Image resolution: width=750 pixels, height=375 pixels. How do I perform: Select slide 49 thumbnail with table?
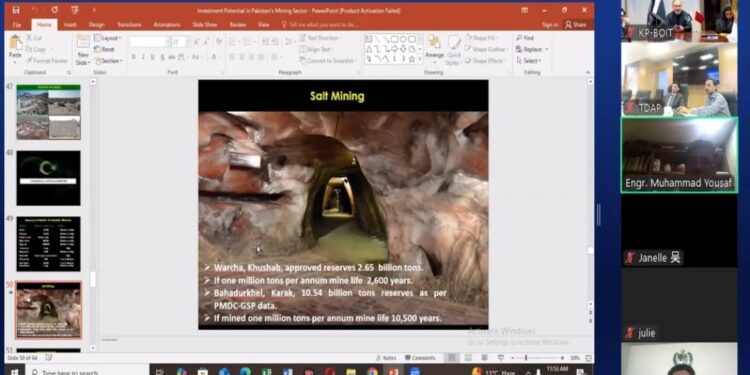pos(48,244)
